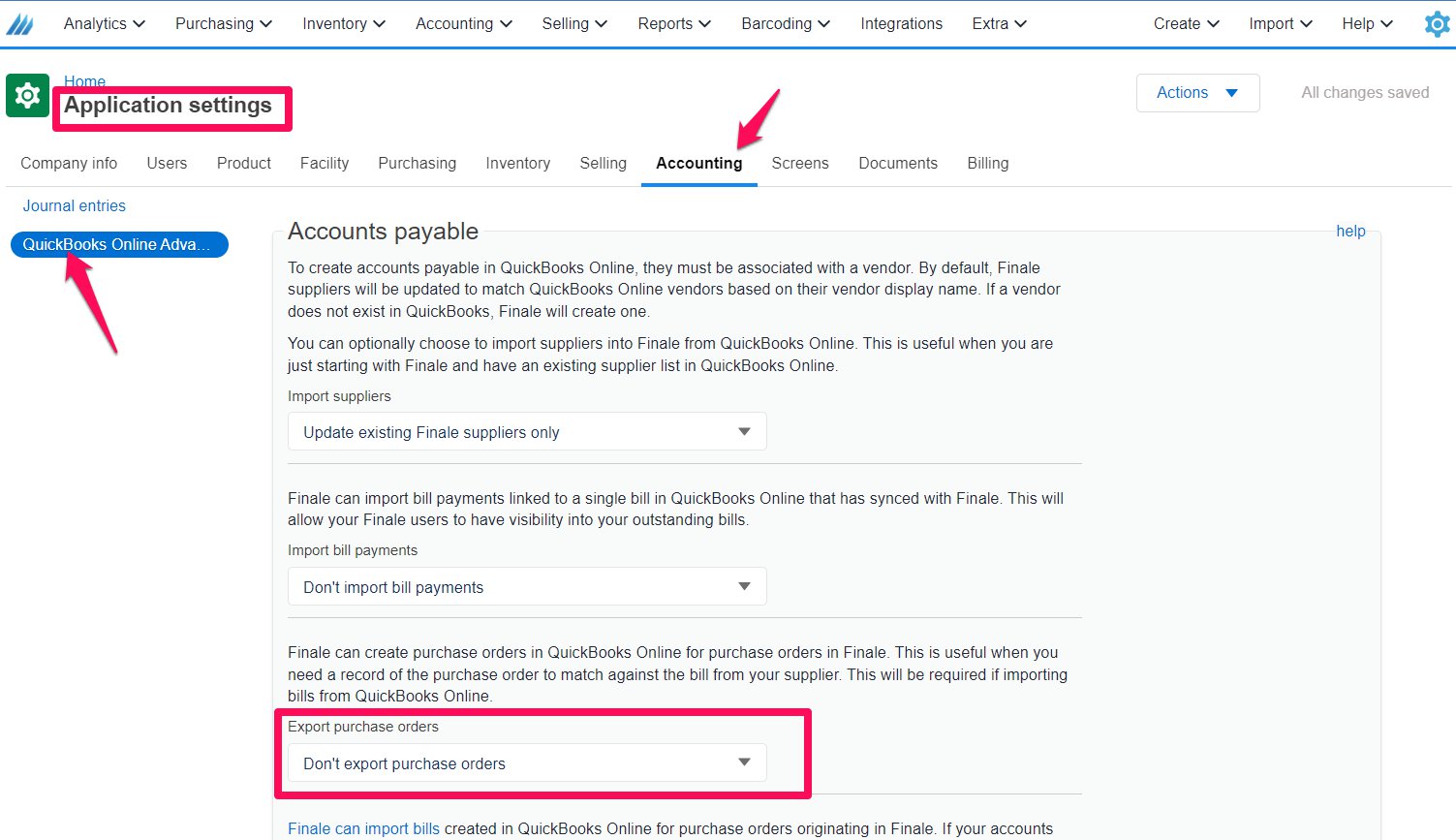Open the Accounting top menu
Viewport: 1456px width, 840px height.
tap(464, 23)
